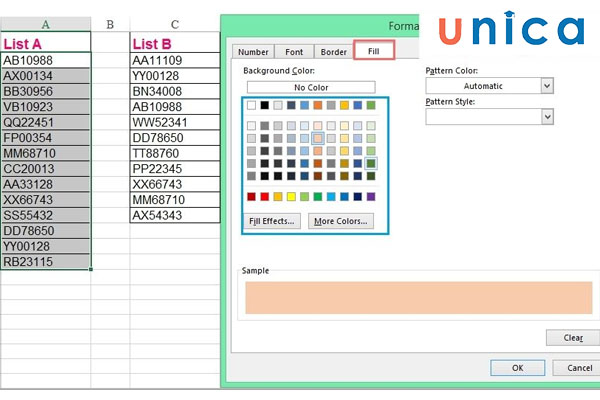Choose the white swatch in the top color row
Screen dimensions: 600x400
click(252, 105)
